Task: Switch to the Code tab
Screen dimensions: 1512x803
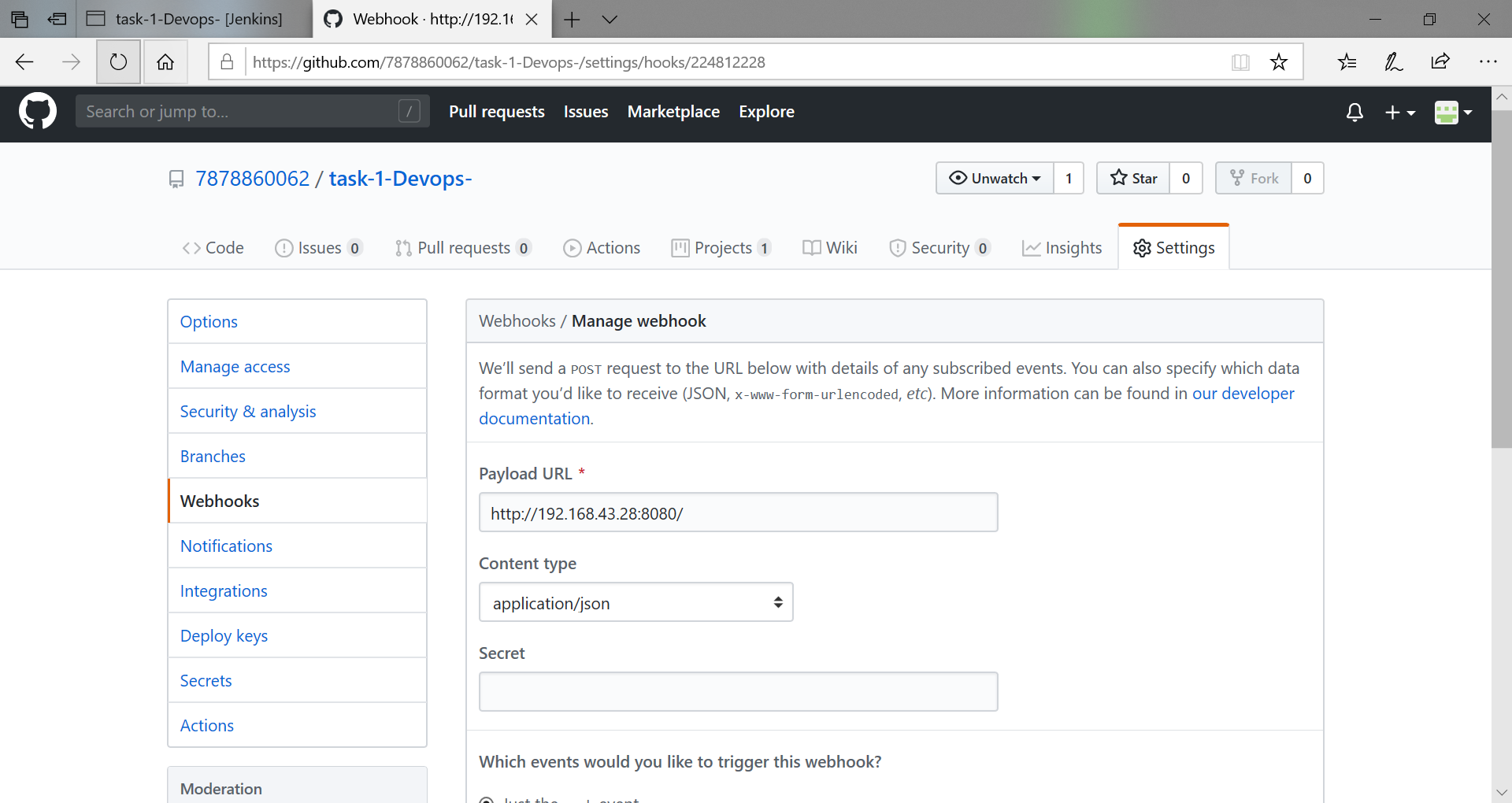Action: [x=213, y=248]
